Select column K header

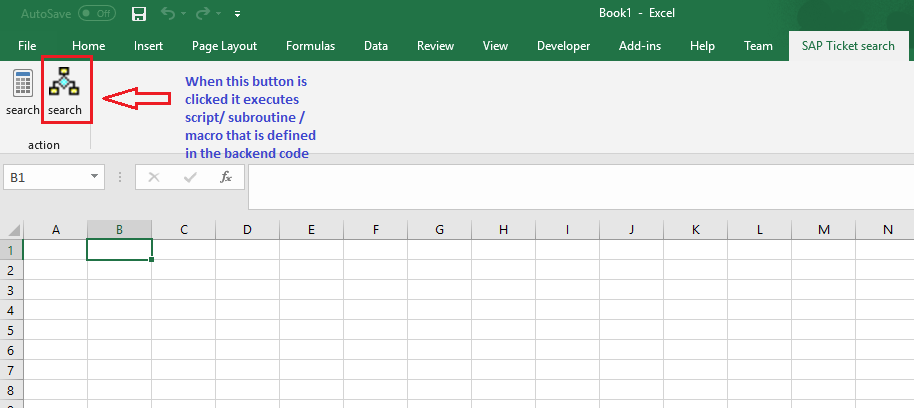[x=696, y=230]
